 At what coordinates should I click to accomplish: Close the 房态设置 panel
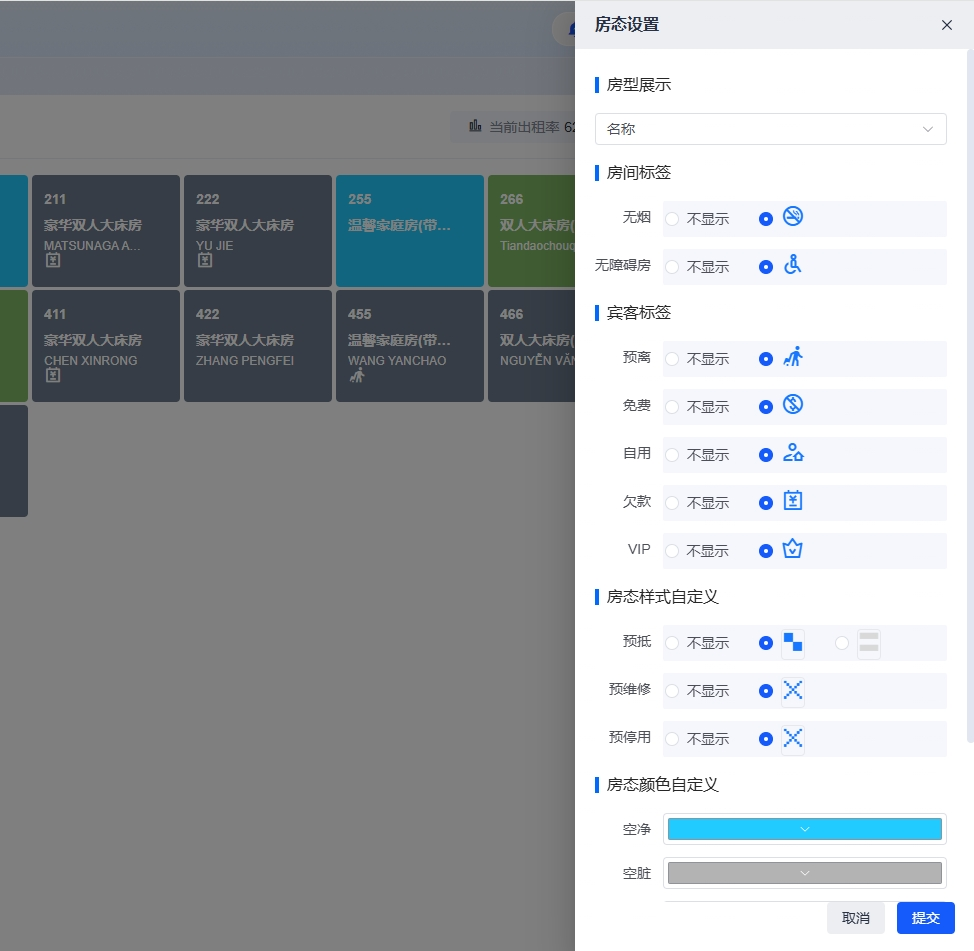tap(946, 25)
